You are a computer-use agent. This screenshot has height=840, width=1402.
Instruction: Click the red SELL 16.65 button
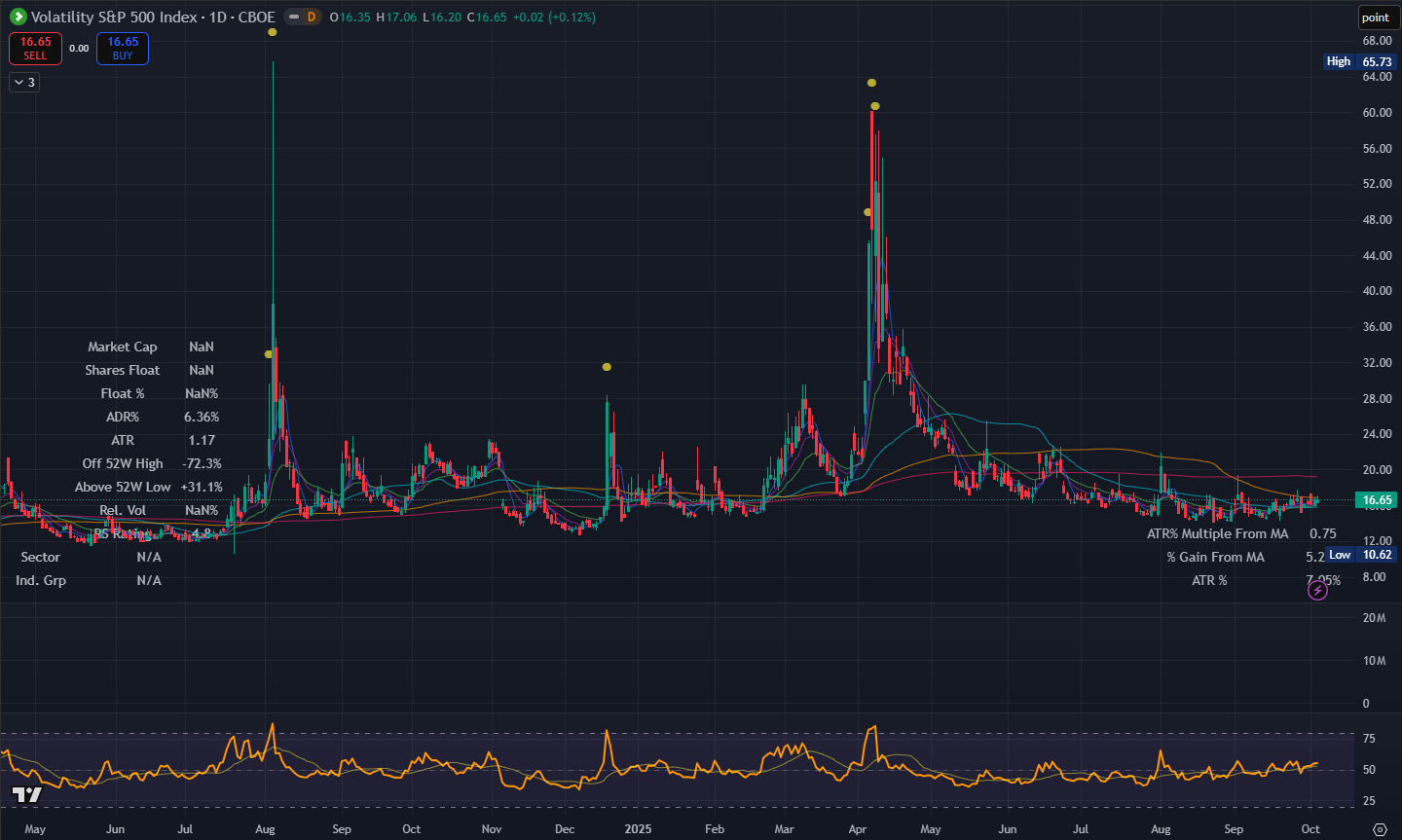click(x=36, y=49)
